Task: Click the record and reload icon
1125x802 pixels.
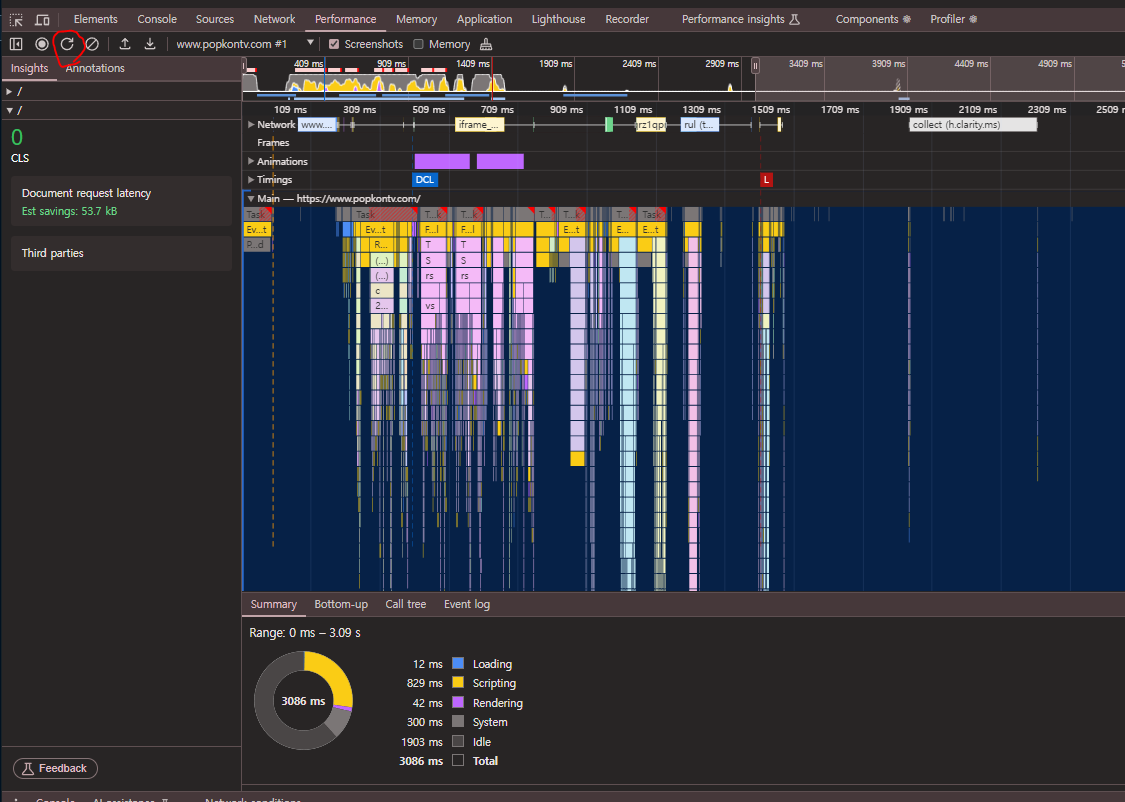Action: click(67, 44)
